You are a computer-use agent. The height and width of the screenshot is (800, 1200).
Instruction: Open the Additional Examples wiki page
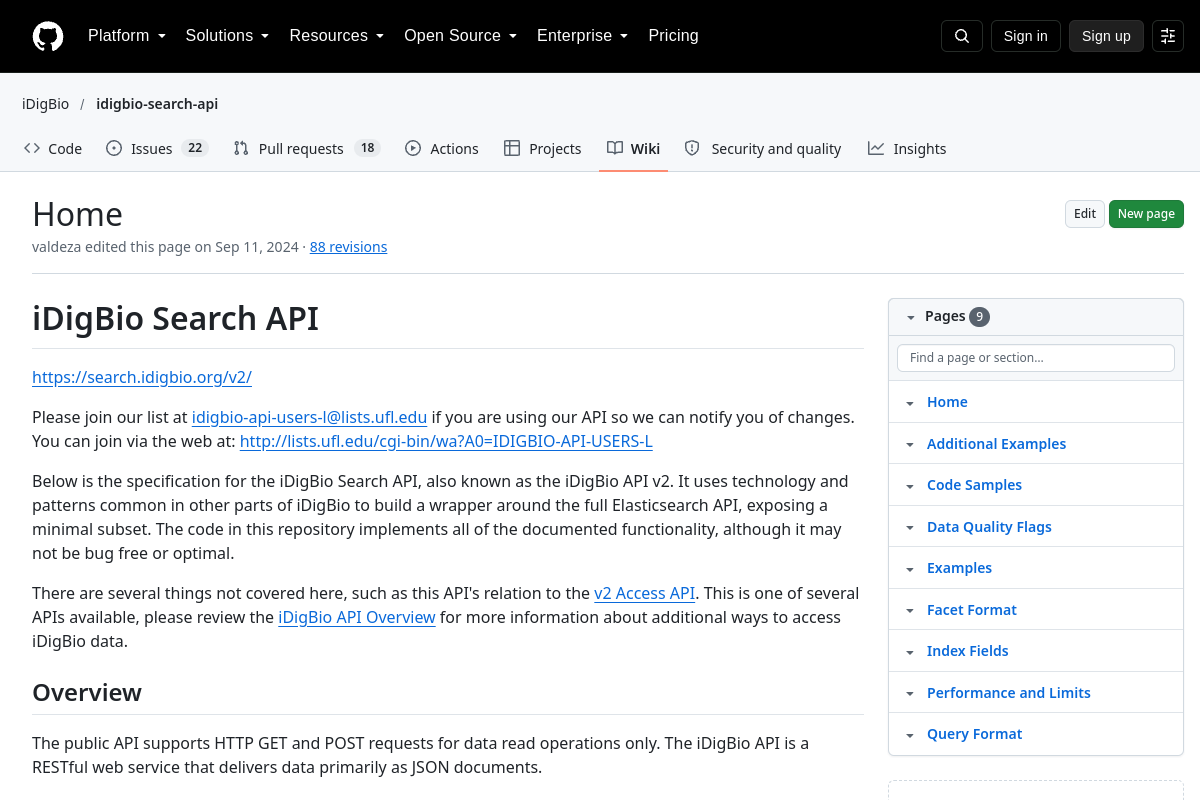(996, 444)
